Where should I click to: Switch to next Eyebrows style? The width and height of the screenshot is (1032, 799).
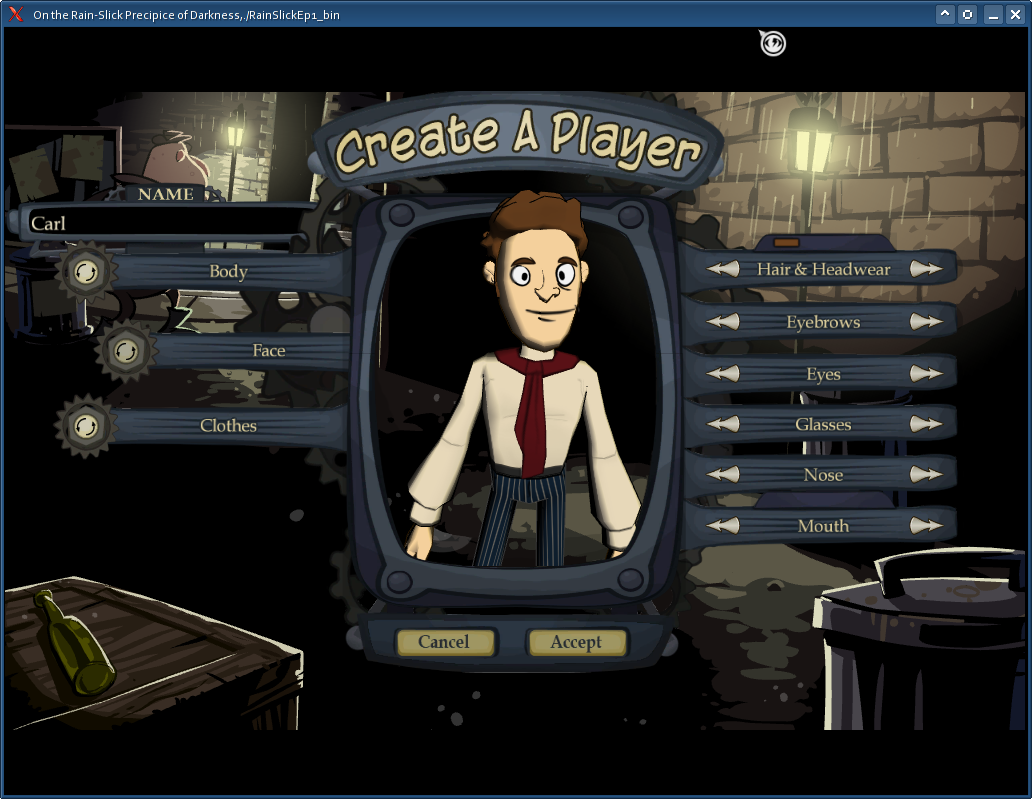(x=925, y=322)
